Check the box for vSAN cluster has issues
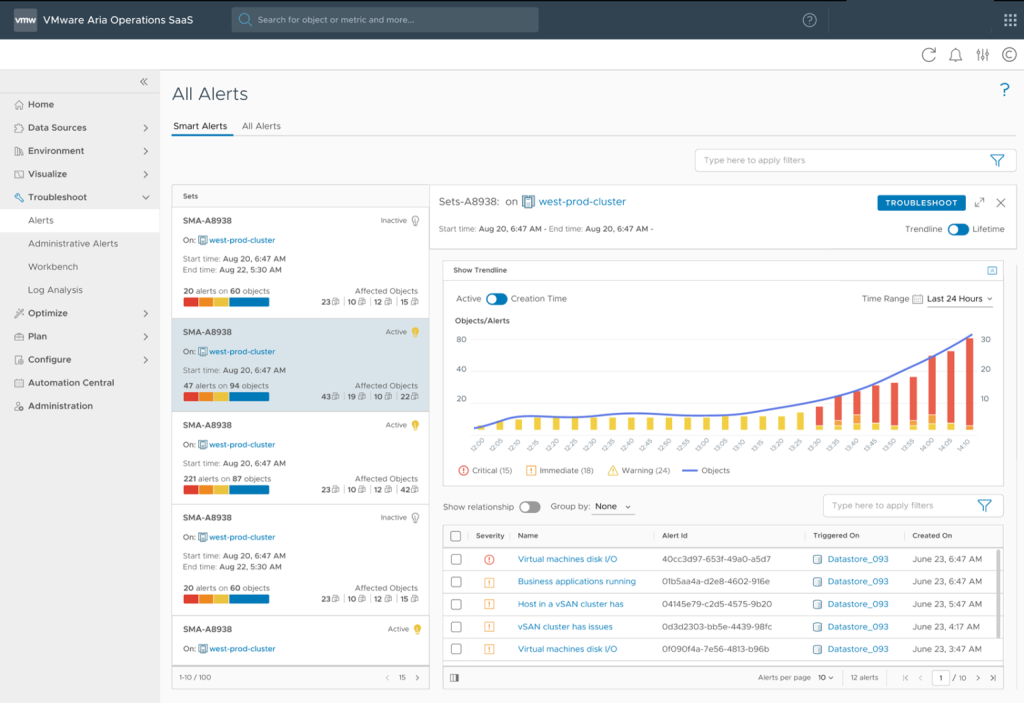This screenshot has width=1024, height=703. [x=456, y=627]
